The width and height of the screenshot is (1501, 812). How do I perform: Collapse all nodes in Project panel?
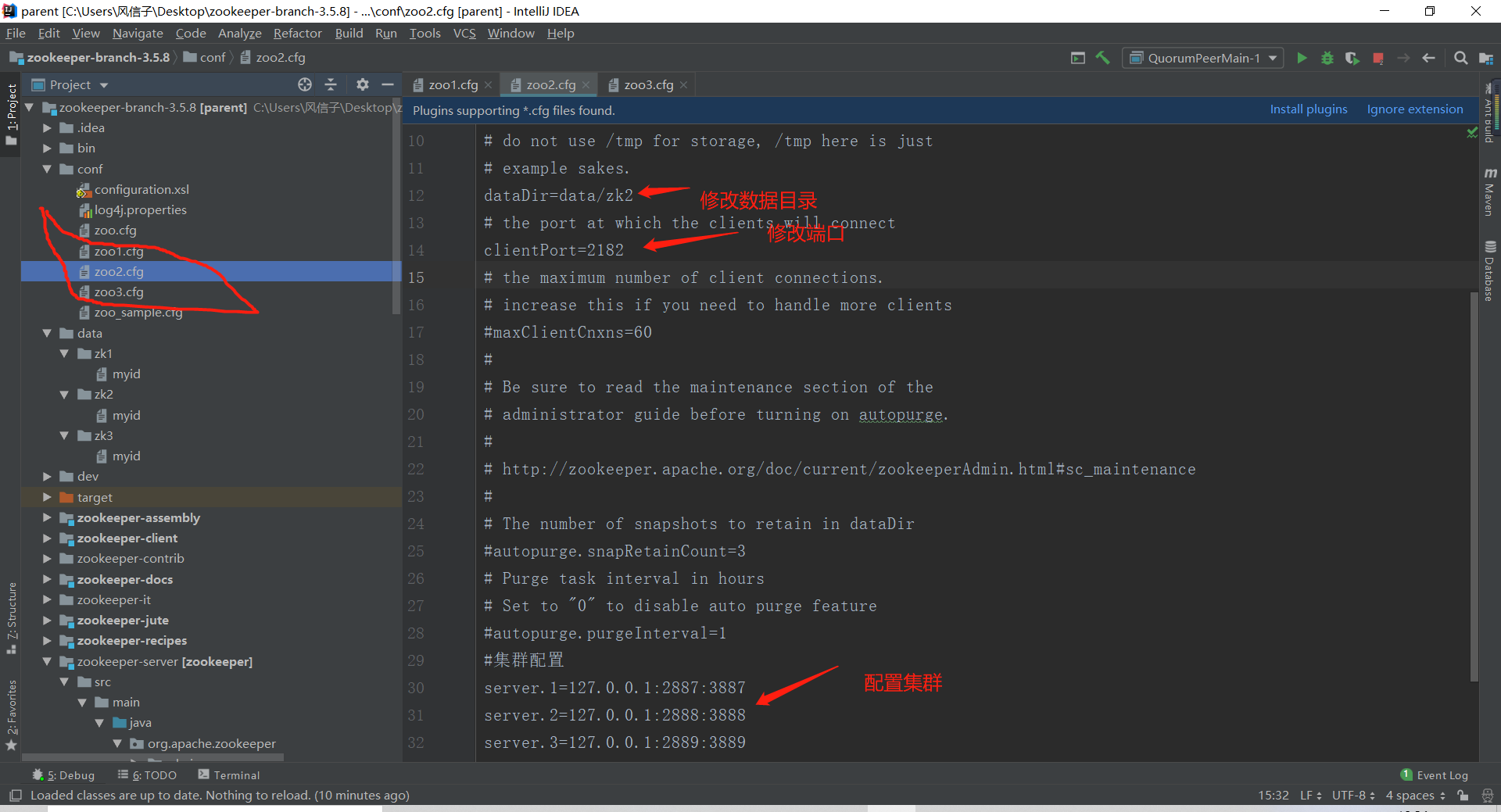(x=331, y=84)
